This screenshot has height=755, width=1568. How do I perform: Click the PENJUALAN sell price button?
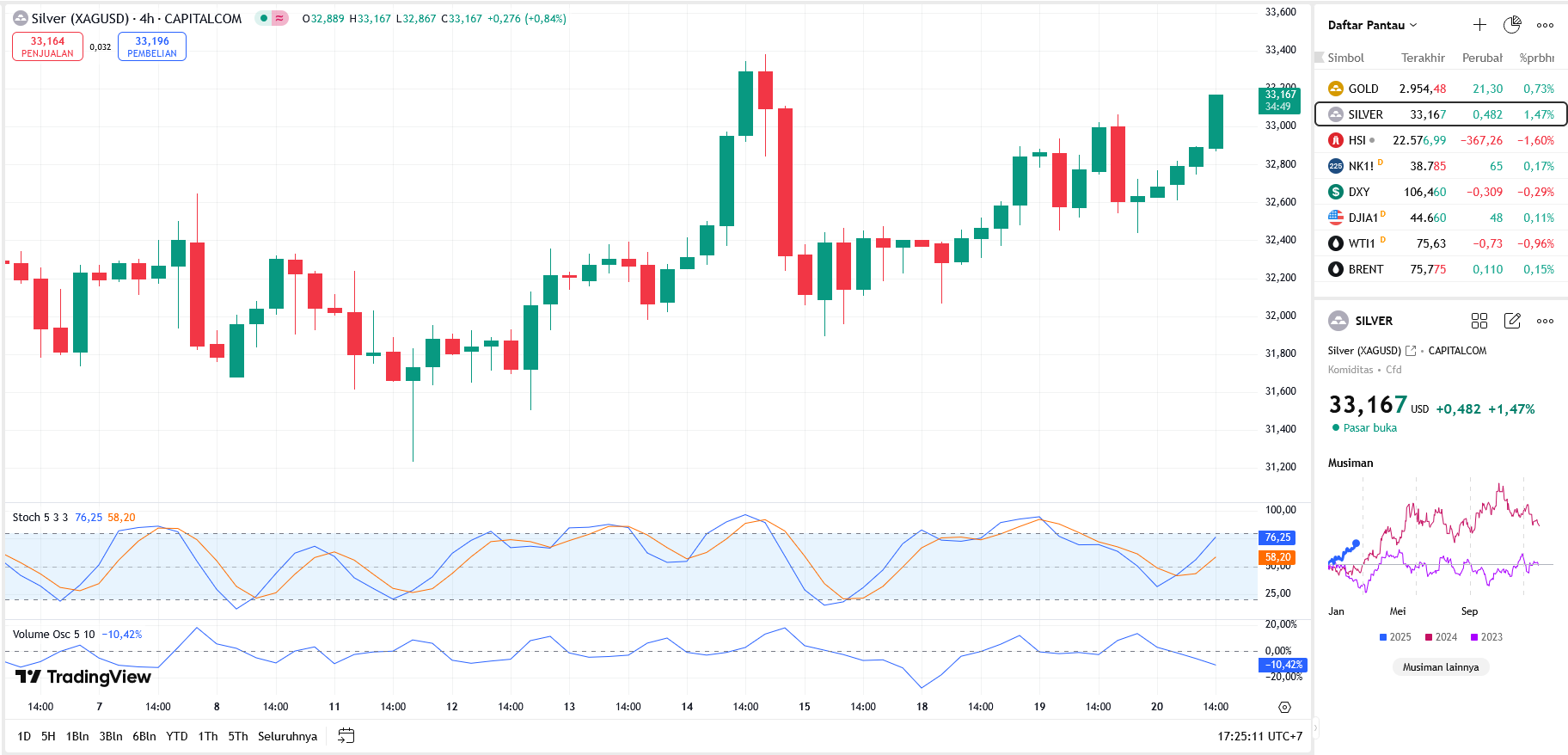[47, 46]
